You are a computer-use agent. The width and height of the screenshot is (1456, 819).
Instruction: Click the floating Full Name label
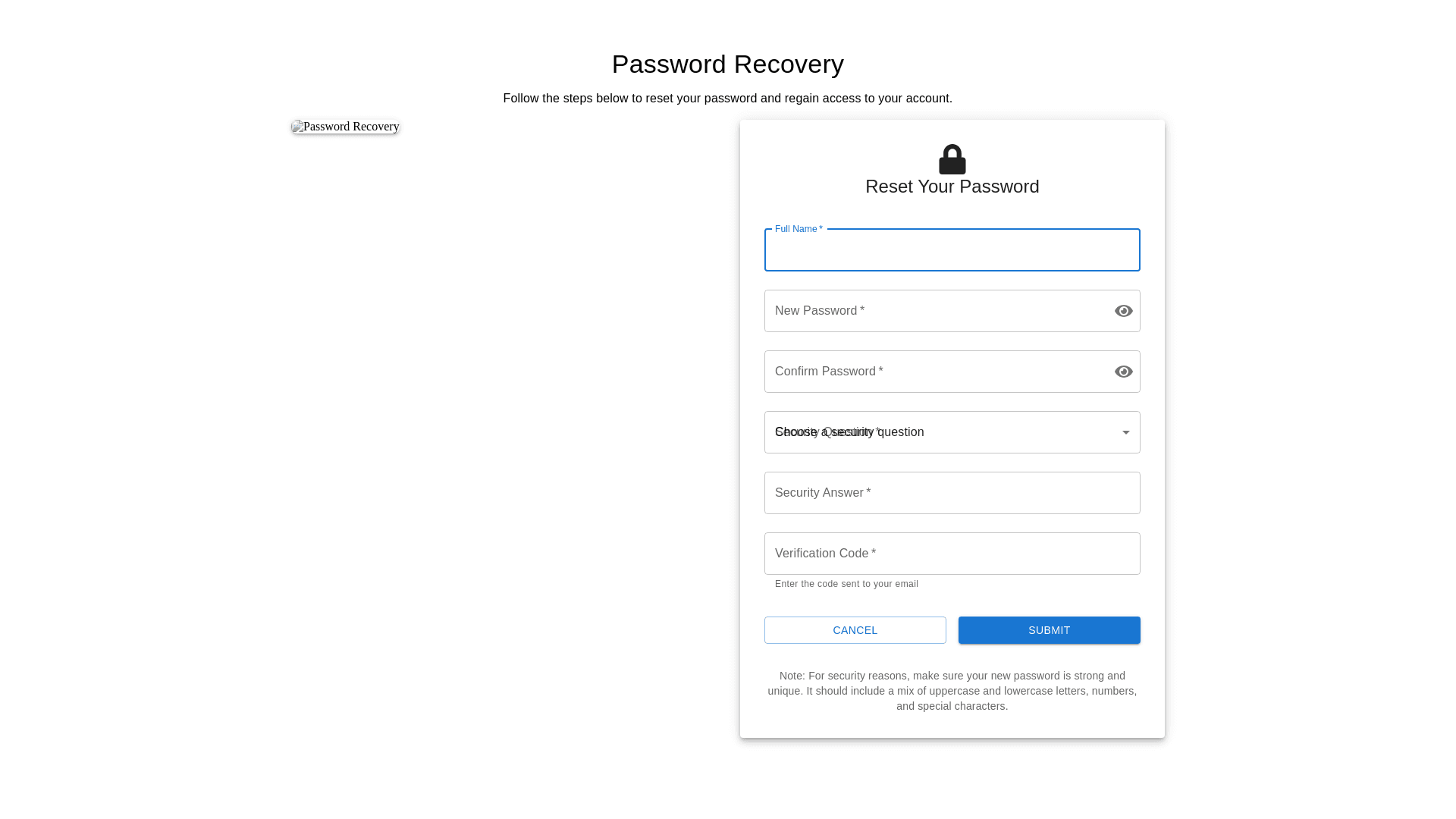[x=798, y=229]
